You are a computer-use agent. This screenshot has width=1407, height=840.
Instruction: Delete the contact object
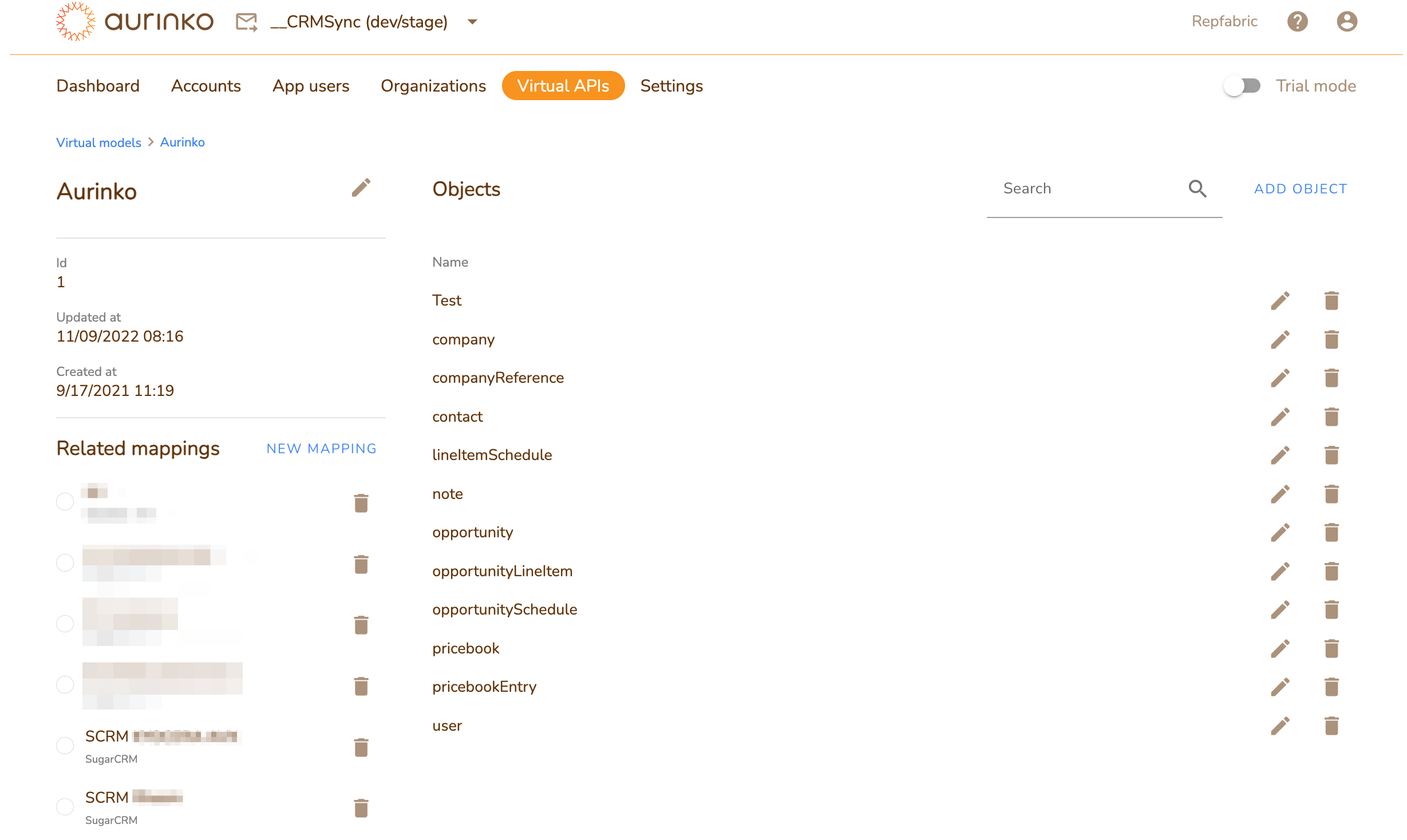[x=1331, y=417]
